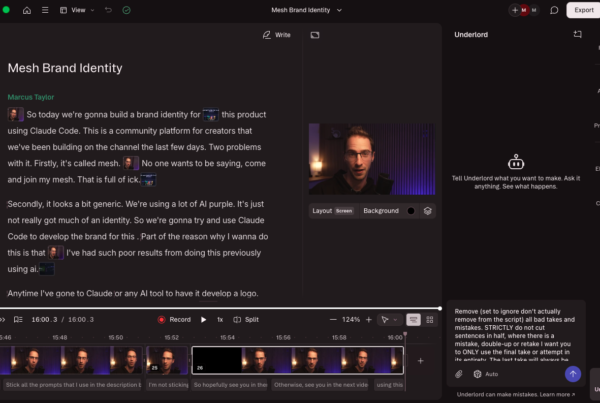
Task: Click the Undo arrow
Action: coord(108,10)
